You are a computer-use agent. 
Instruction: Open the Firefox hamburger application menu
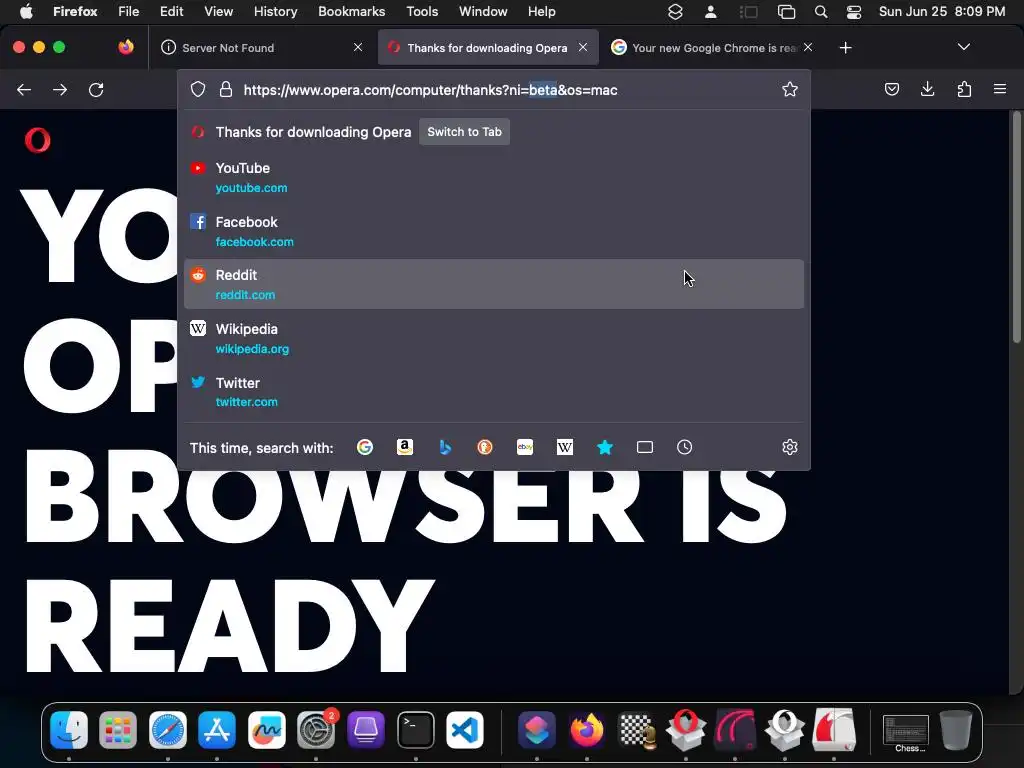click(1000, 89)
